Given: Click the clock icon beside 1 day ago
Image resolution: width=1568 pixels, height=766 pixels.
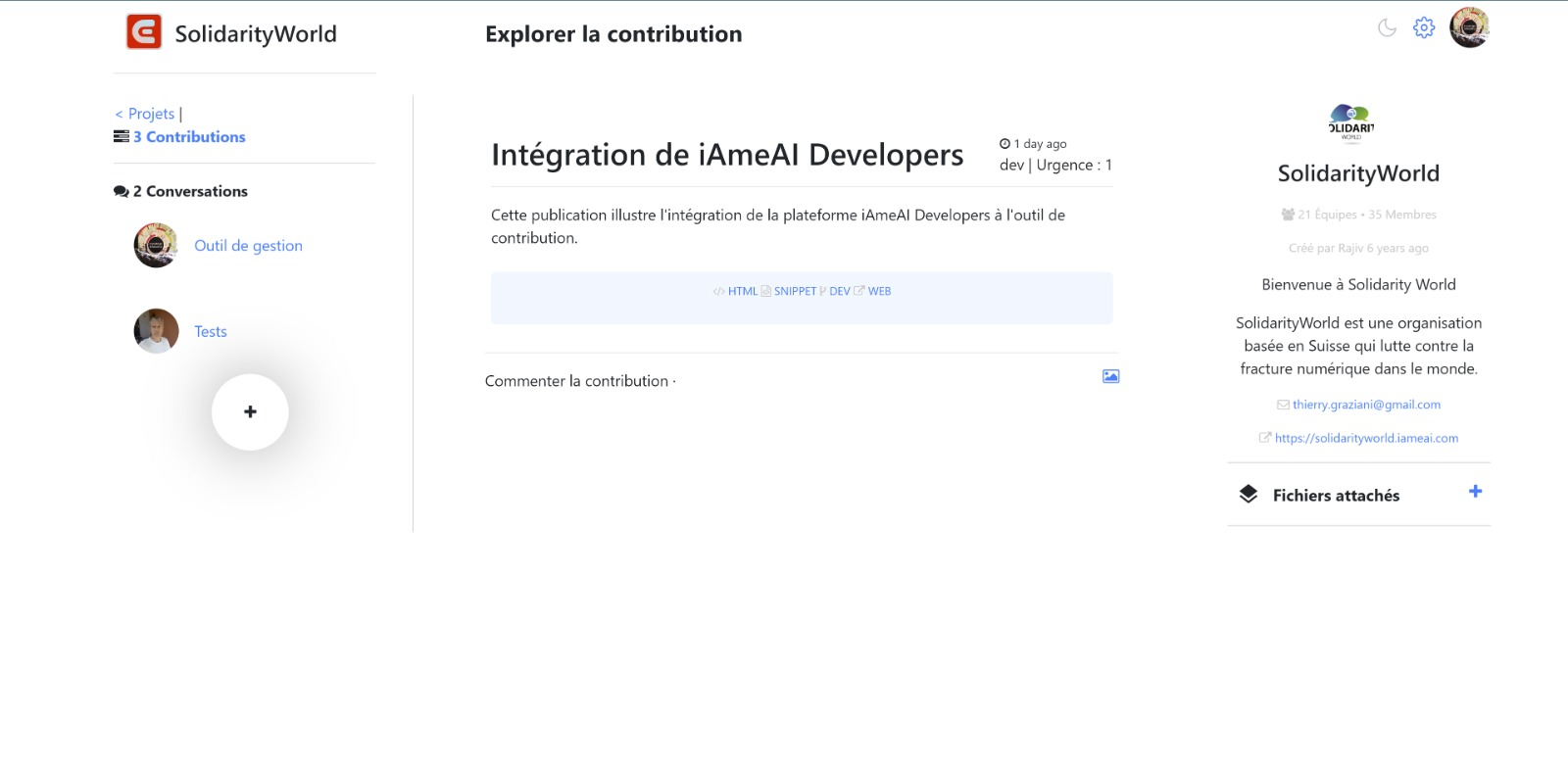Looking at the screenshot, I should point(1004,143).
